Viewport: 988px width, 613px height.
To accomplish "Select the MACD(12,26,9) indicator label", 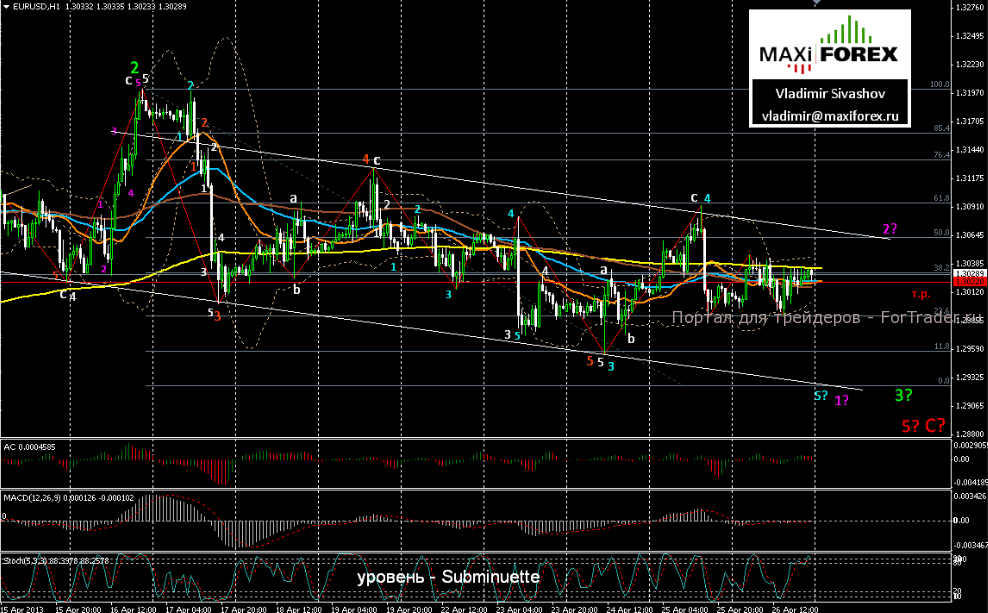I will point(69,498).
